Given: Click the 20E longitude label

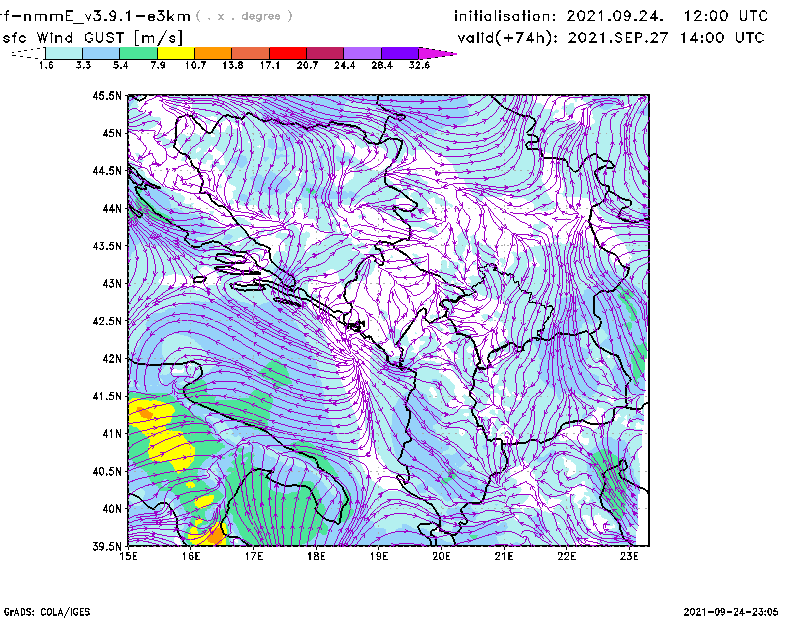Looking at the screenshot, I should pos(441,556).
